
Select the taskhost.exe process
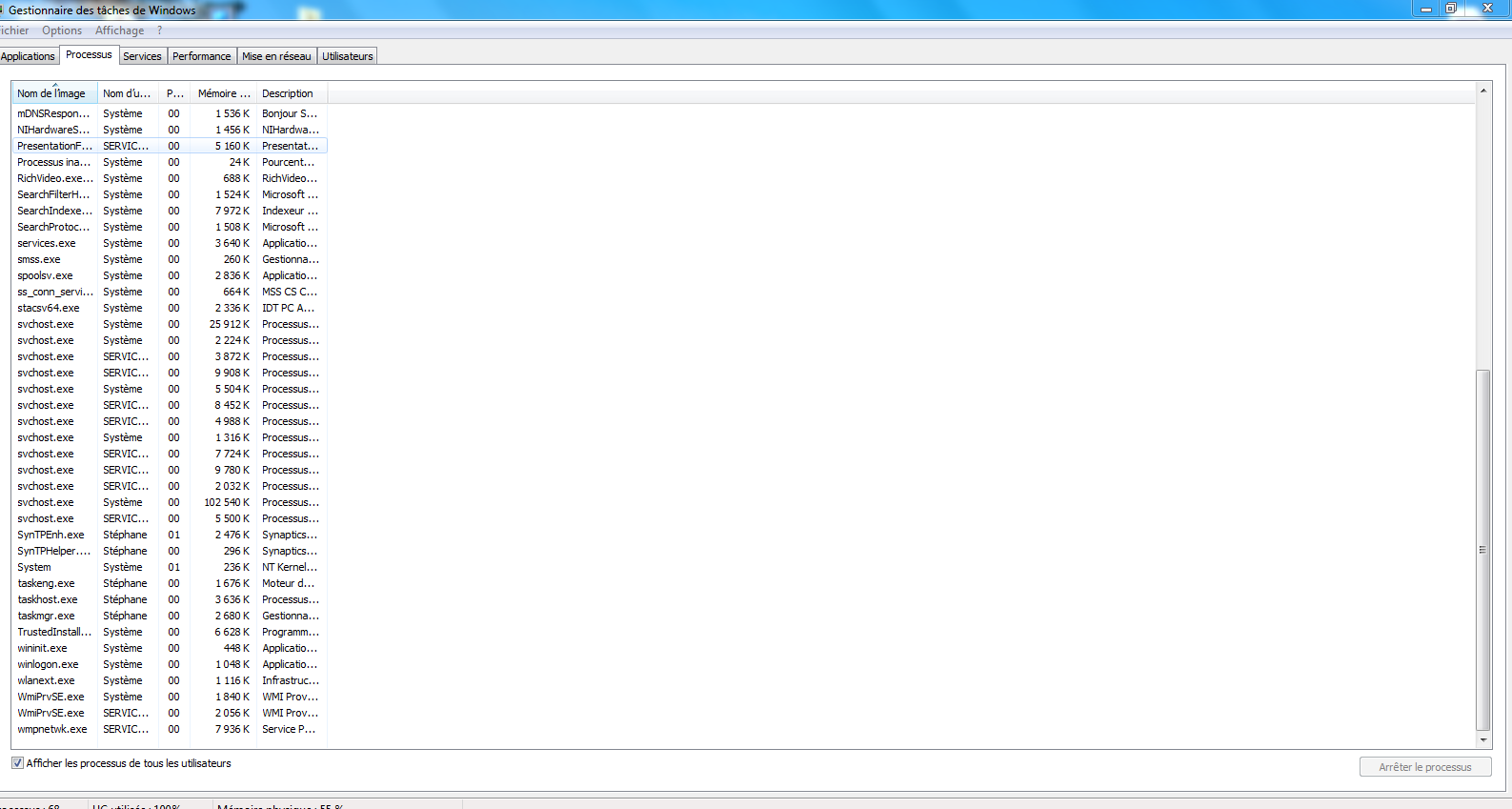point(170,599)
